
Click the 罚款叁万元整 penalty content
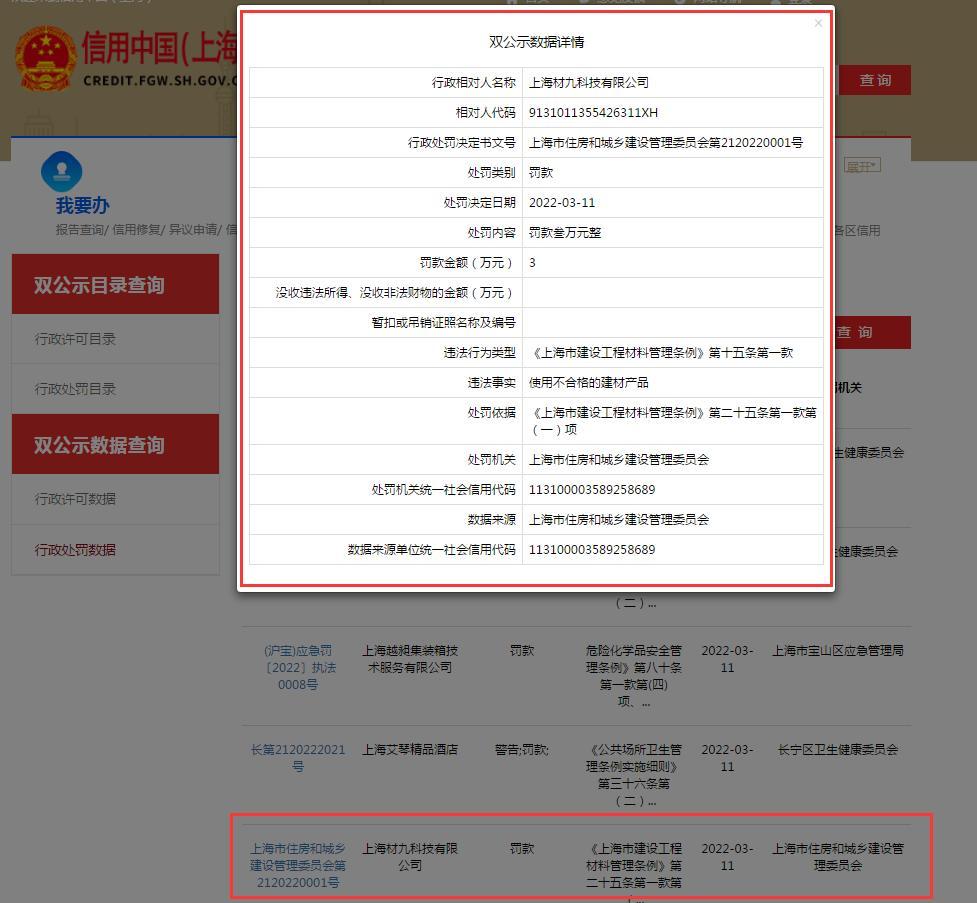(565, 232)
